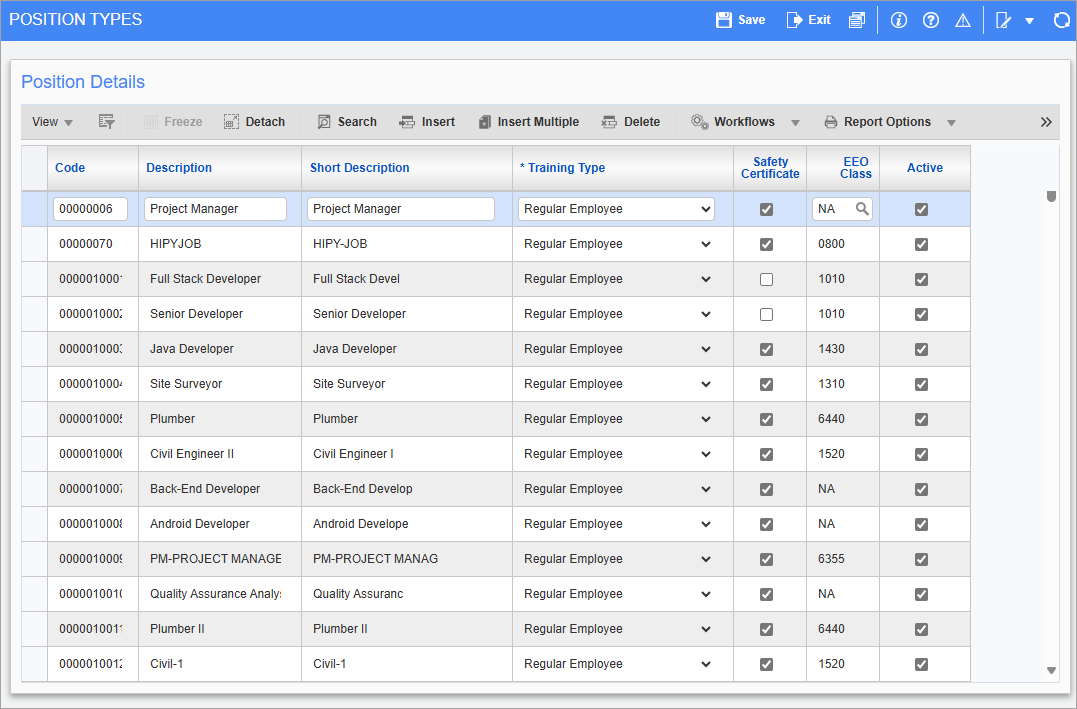This screenshot has width=1077, height=709.
Task: Sort by the Description column header
Action: [x=179, y=168]
